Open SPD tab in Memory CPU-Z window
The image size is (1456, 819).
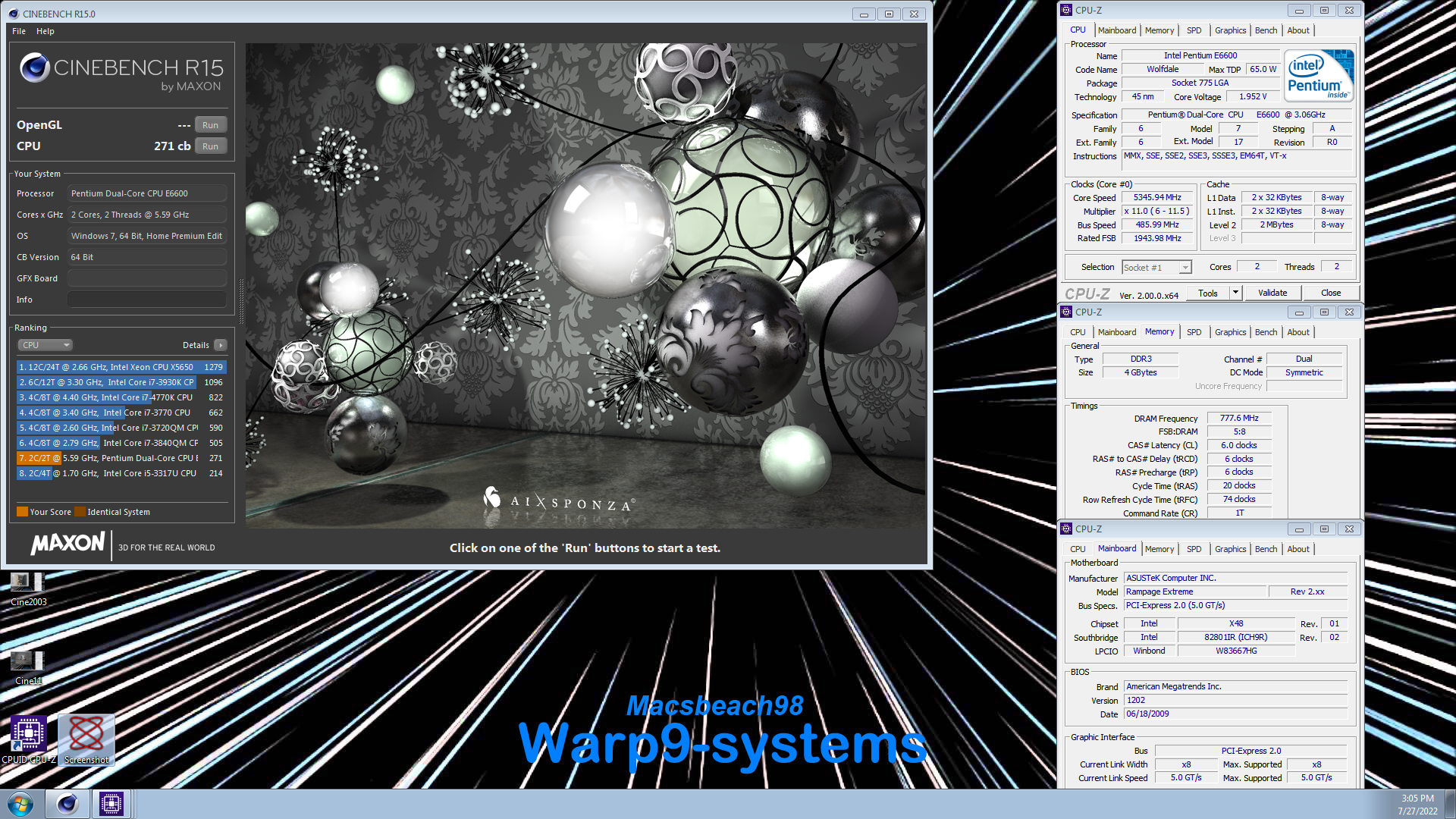[x=1194, y=332]
